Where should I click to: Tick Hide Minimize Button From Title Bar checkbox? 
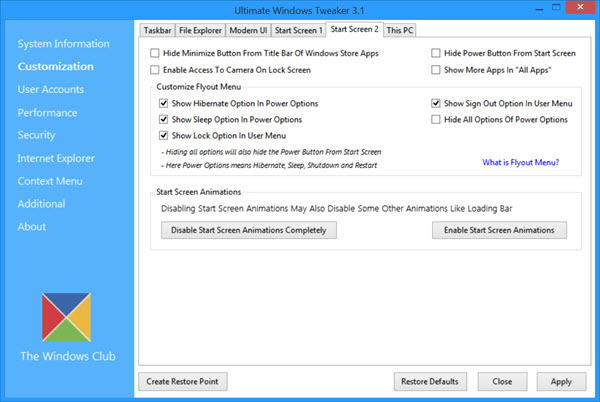(155, 53)
